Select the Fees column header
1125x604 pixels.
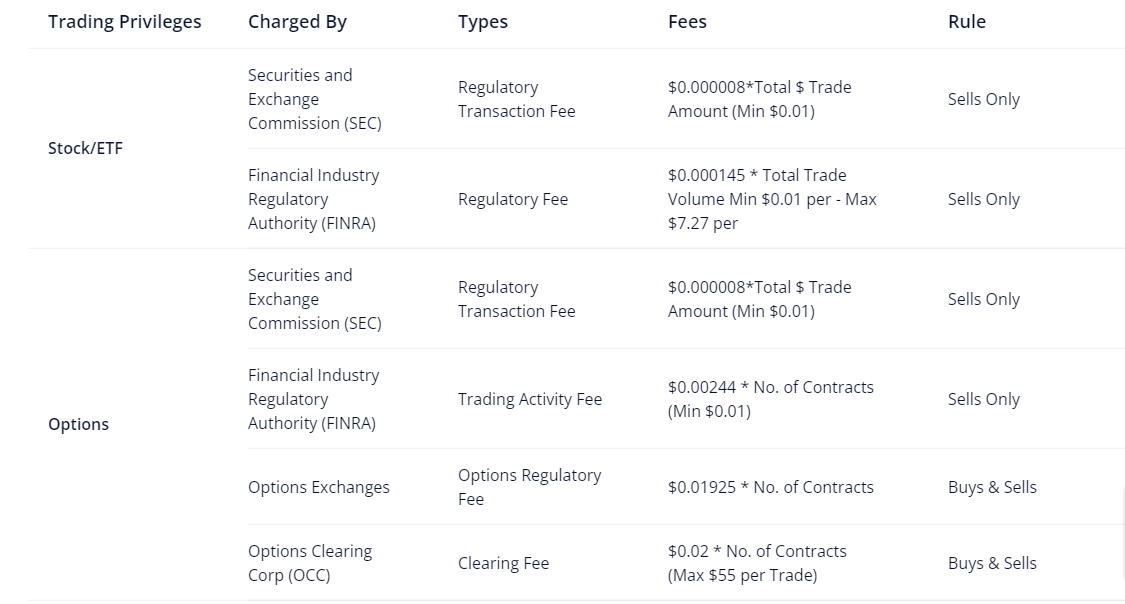click(687, 22)
